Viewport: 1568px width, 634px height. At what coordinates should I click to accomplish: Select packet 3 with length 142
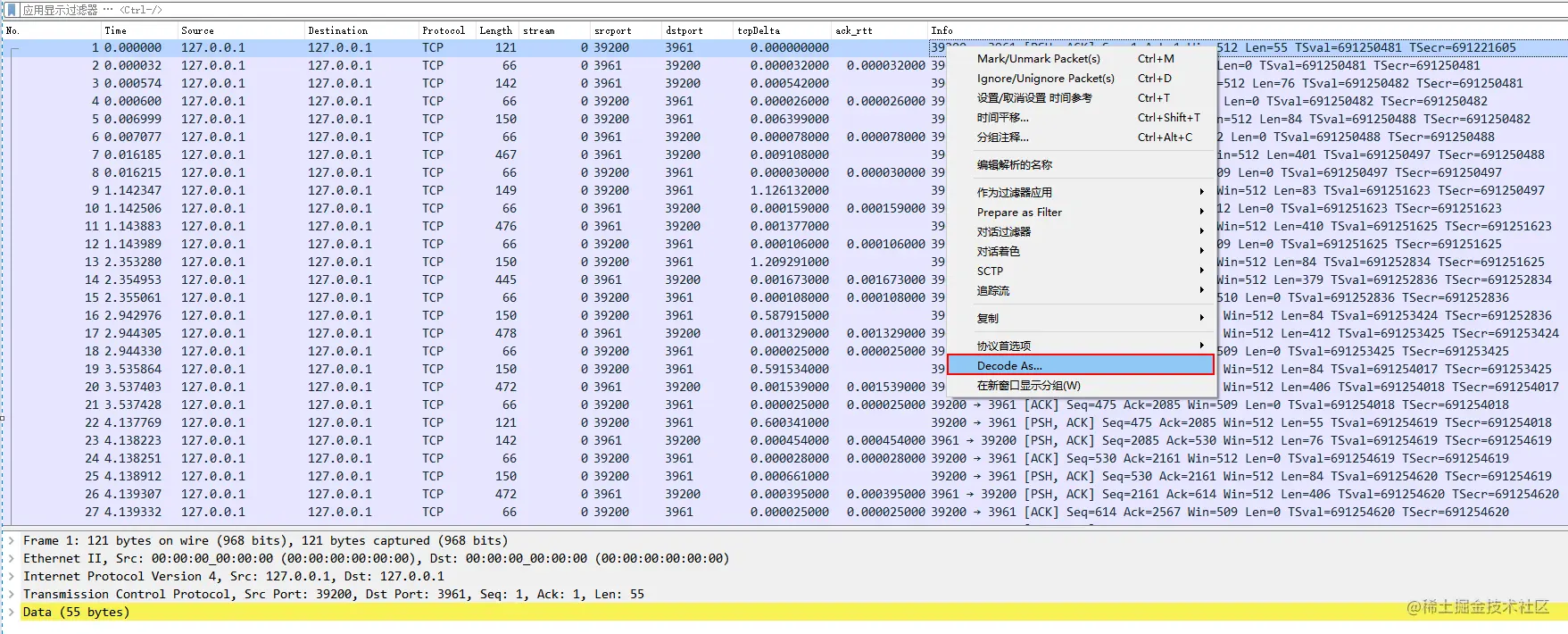(785, 83)
